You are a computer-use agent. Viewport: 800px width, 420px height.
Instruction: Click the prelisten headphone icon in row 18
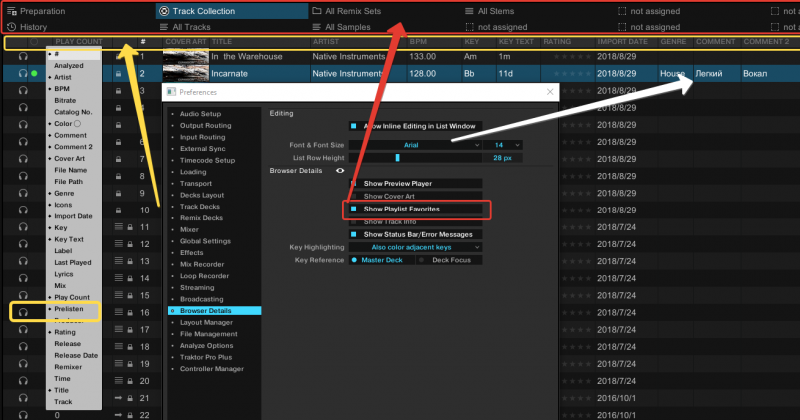[x=23, y=347]
